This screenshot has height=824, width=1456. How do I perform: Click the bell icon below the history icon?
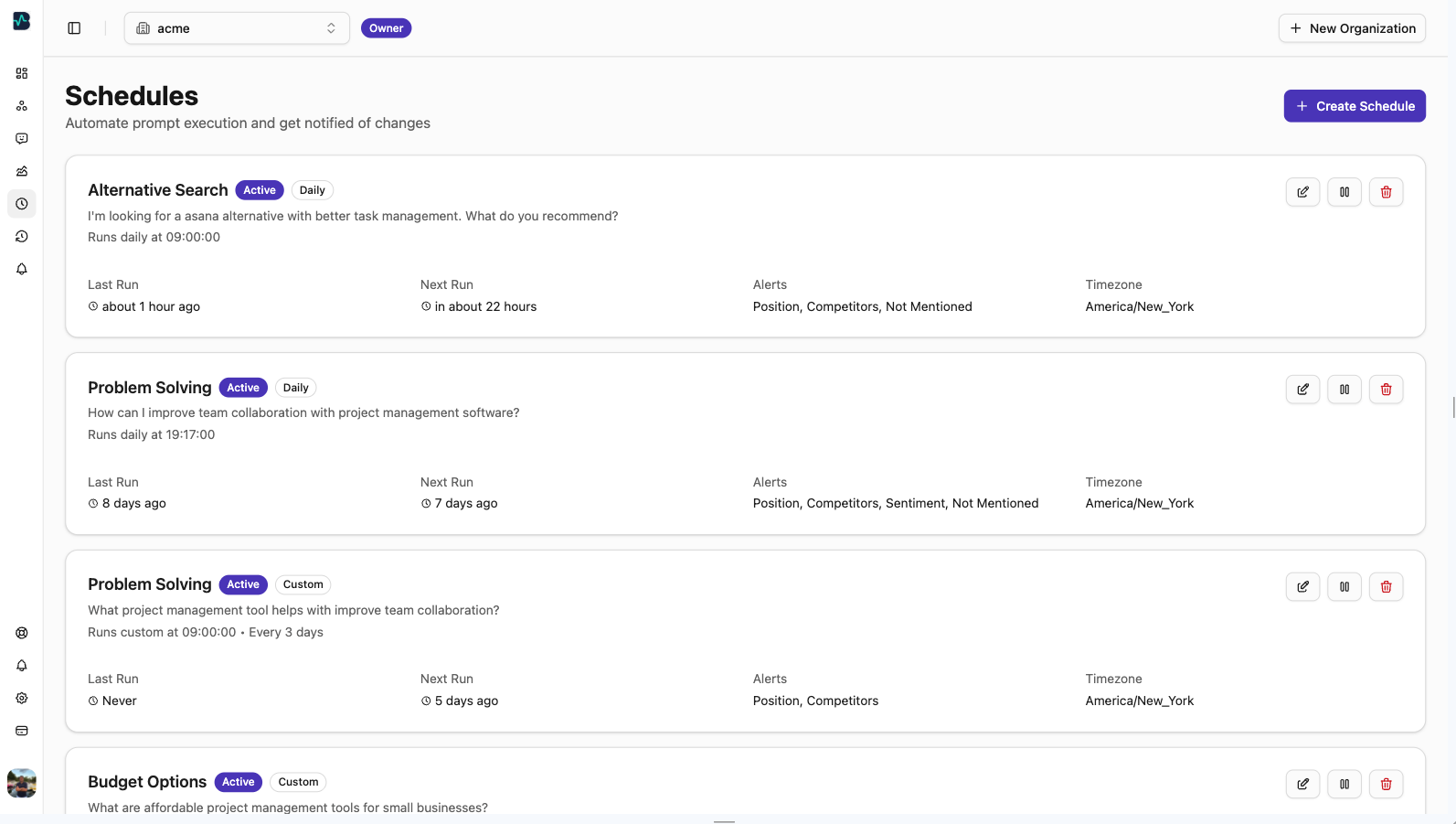[22, 269]
